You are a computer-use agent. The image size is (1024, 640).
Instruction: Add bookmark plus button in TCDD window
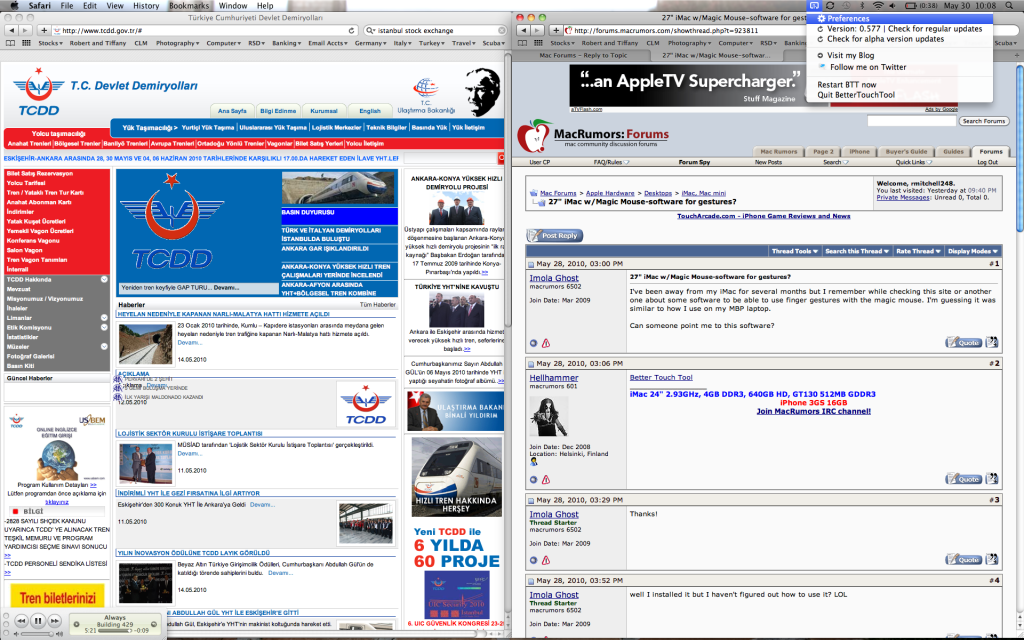44,30
